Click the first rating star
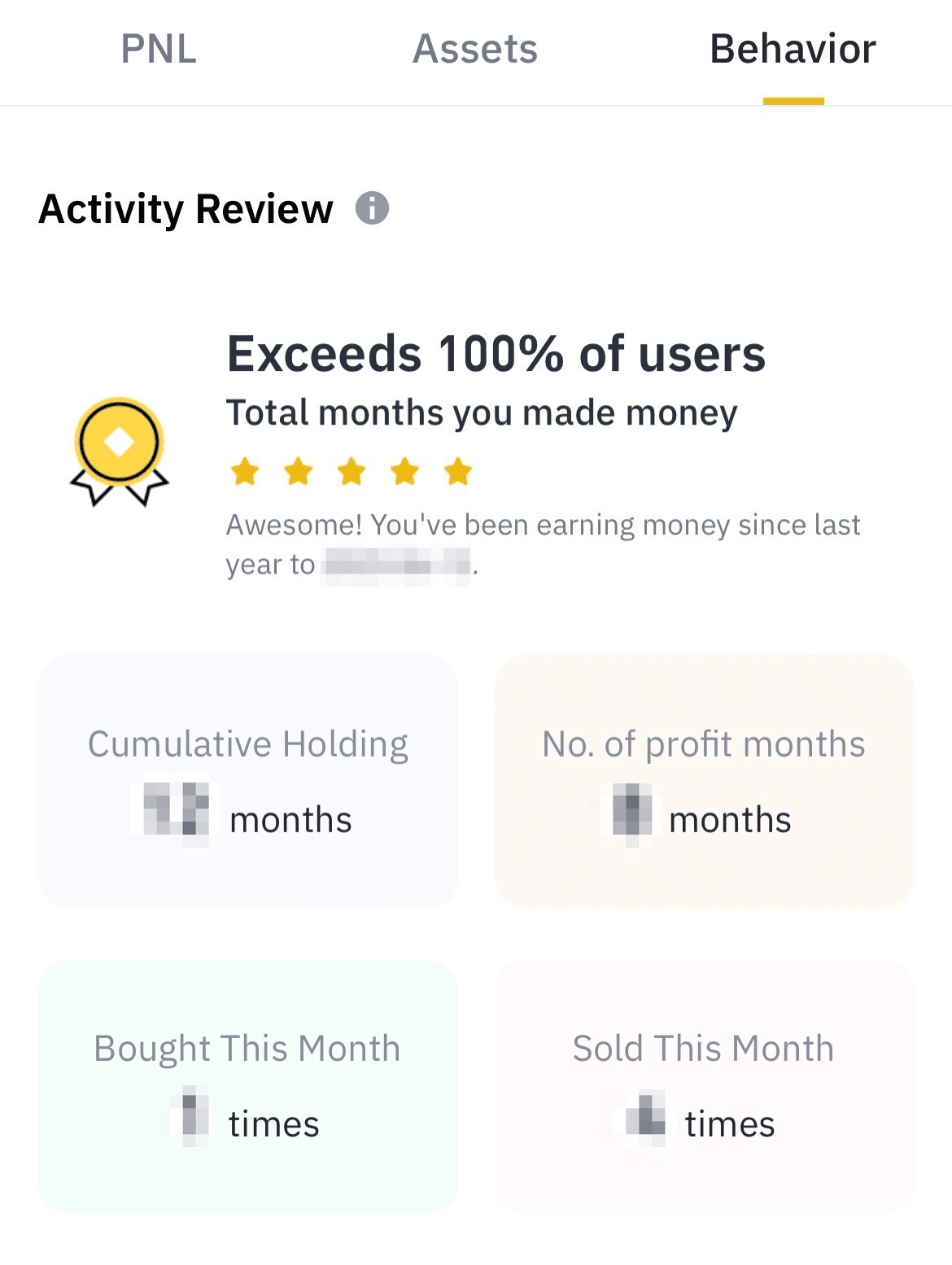 coord(245,471)
